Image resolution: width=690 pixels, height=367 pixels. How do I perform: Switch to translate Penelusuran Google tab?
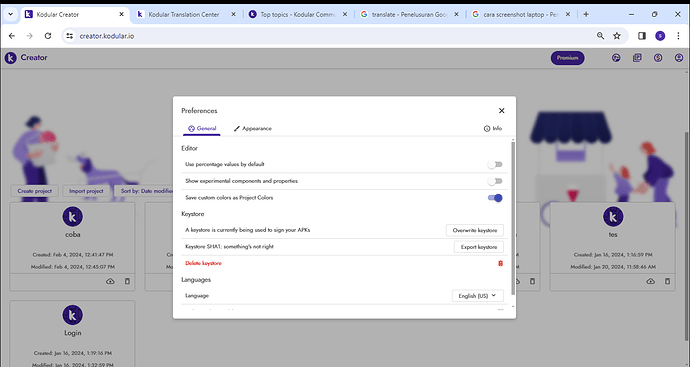click(409, 15)
